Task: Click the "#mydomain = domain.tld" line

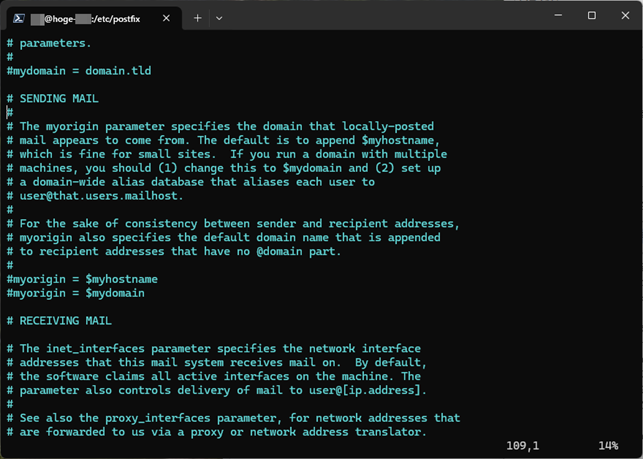Action: [x=79, y=71]
